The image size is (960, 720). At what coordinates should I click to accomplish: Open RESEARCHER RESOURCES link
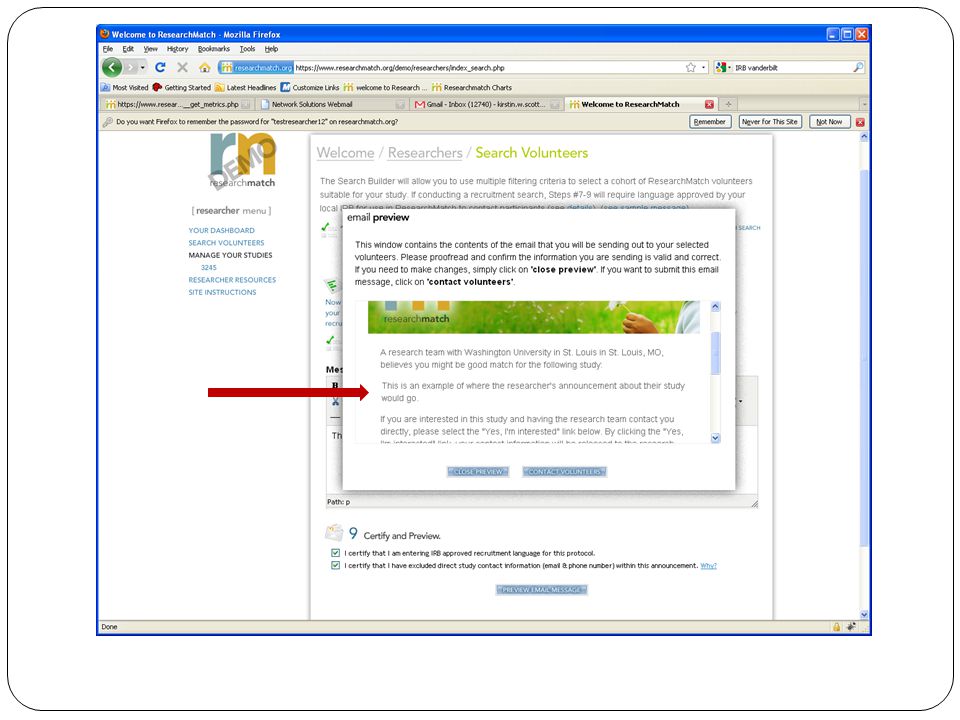tap(232, 280)
